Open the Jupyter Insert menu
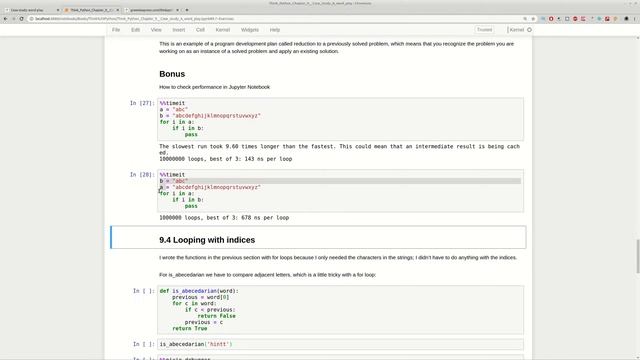 (x=178, y=30)
